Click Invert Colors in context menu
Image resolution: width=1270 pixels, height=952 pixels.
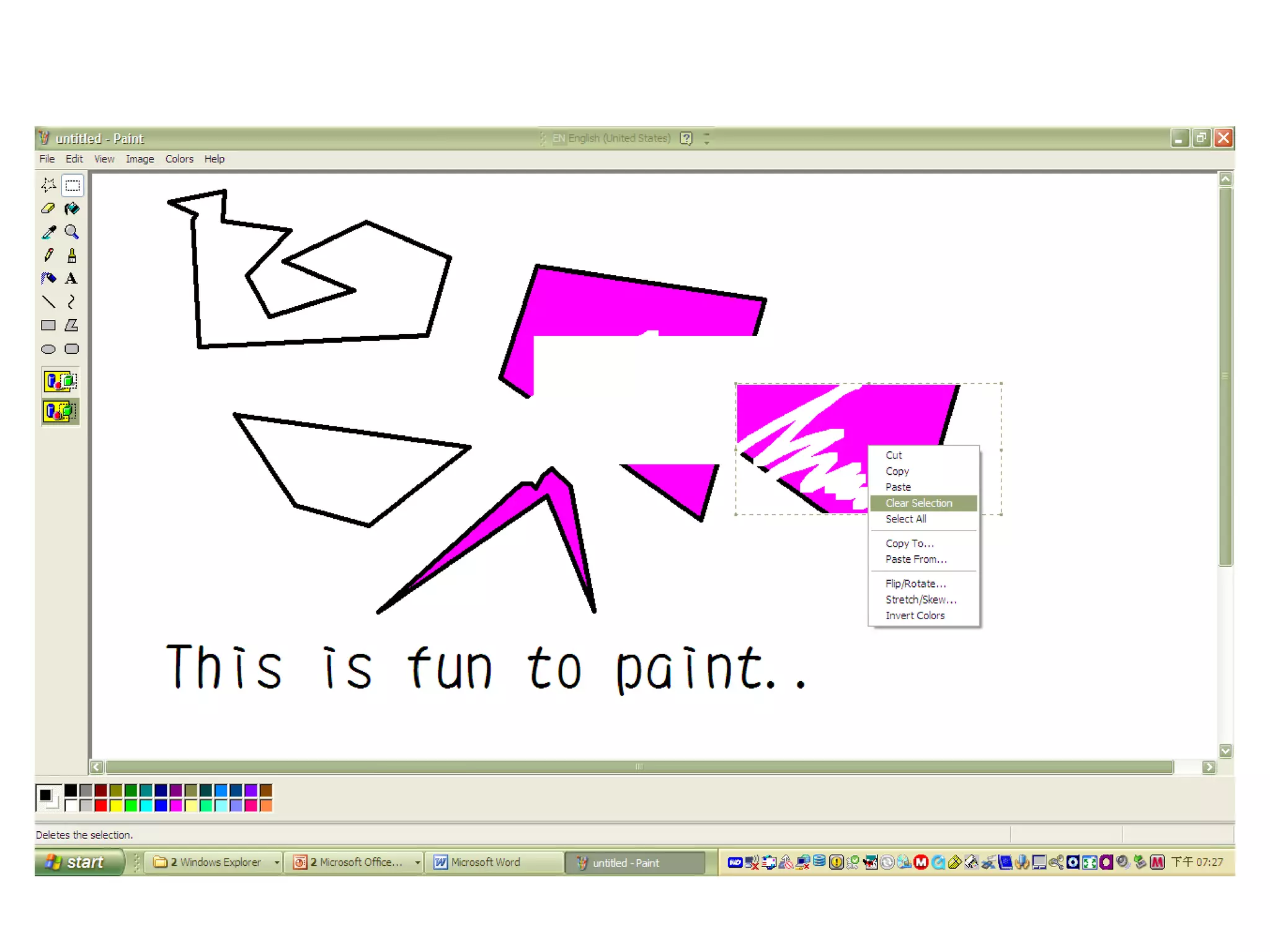tap(915, 615)
